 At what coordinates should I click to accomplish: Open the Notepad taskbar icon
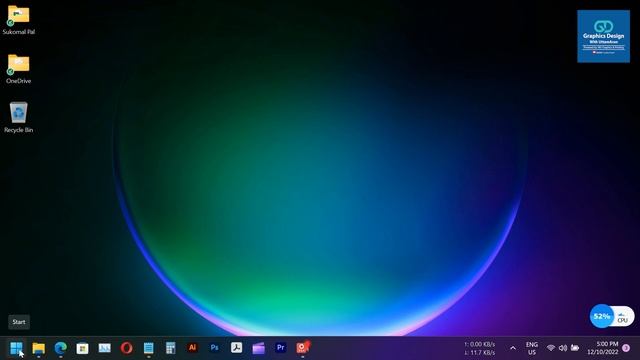(x=149, y=348)
